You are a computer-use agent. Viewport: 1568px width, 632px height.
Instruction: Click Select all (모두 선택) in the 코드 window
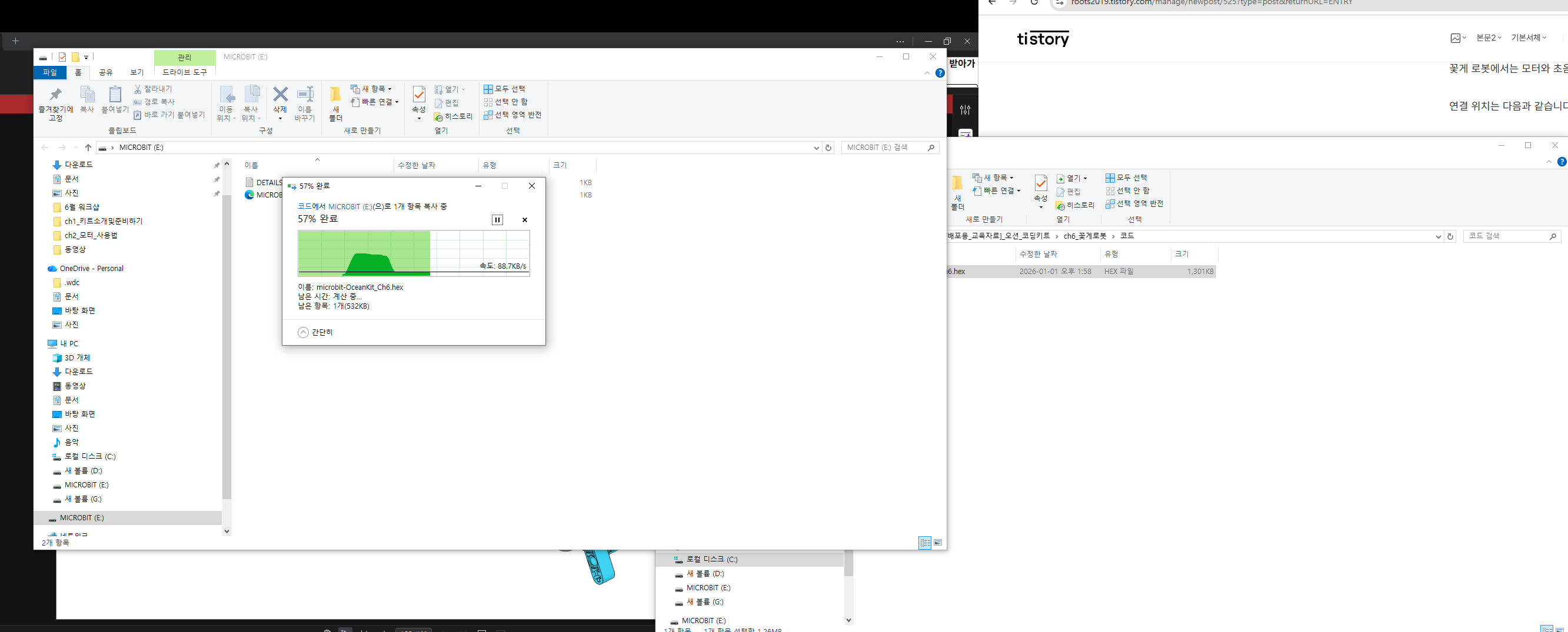click(x=1127, y=178)
